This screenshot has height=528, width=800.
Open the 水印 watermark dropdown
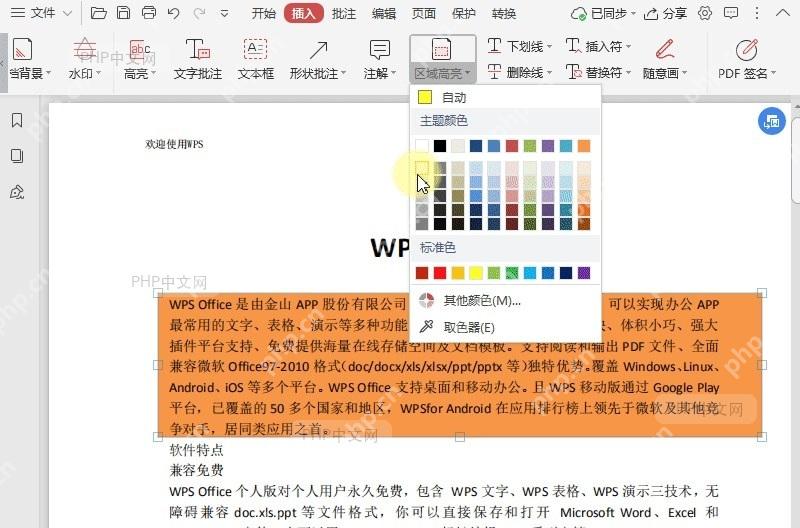click(x=85, y=60)
